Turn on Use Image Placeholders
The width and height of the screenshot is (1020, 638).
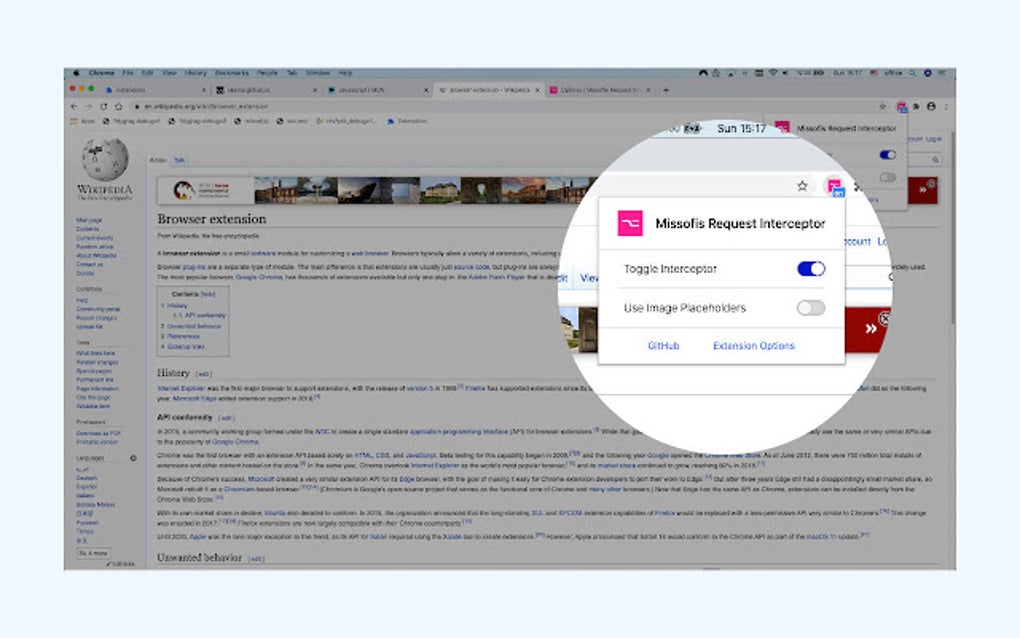click(812, 308)
